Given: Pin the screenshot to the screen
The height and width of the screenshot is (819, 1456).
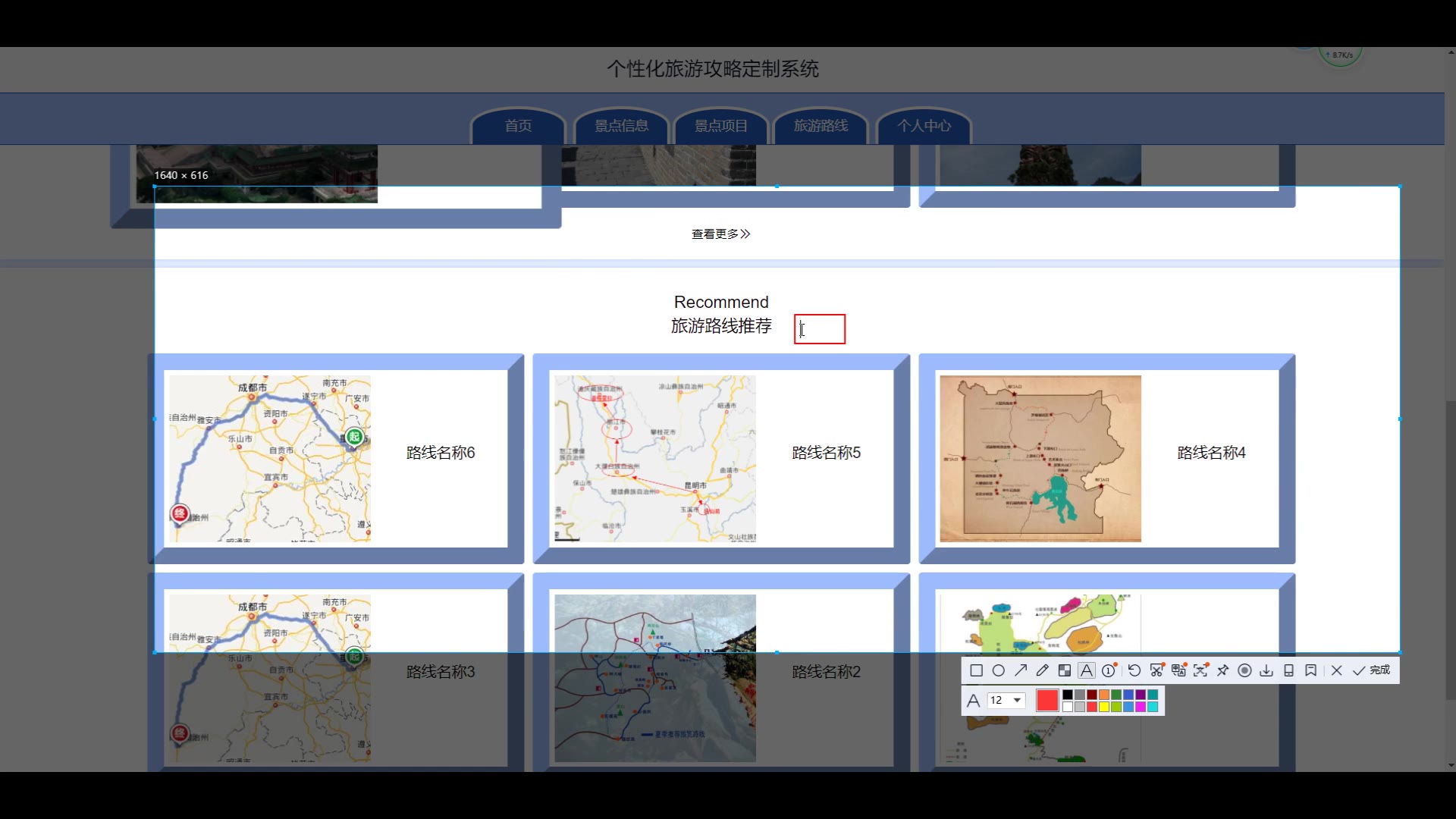Looking at the screenshot, I should pos(1222,670).
